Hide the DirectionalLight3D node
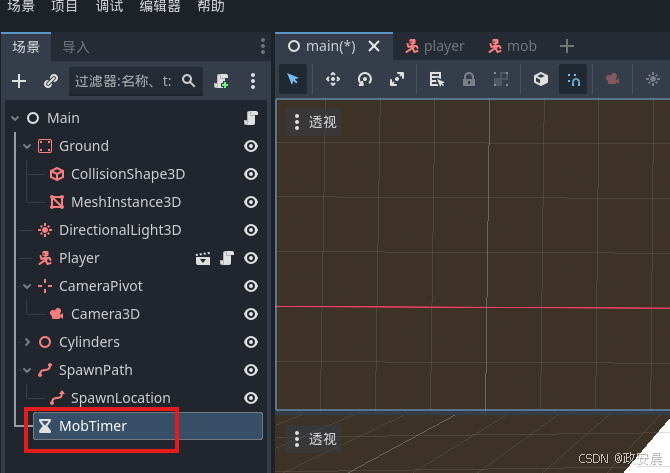Image resolution: width=670 pixels, height=473 pixels. 251,230
